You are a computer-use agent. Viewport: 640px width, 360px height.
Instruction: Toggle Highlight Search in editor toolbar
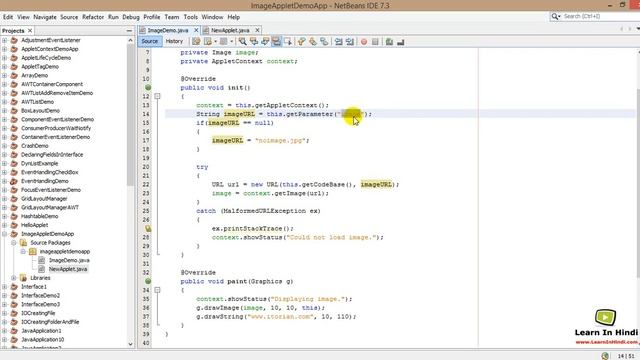point(276,42)
